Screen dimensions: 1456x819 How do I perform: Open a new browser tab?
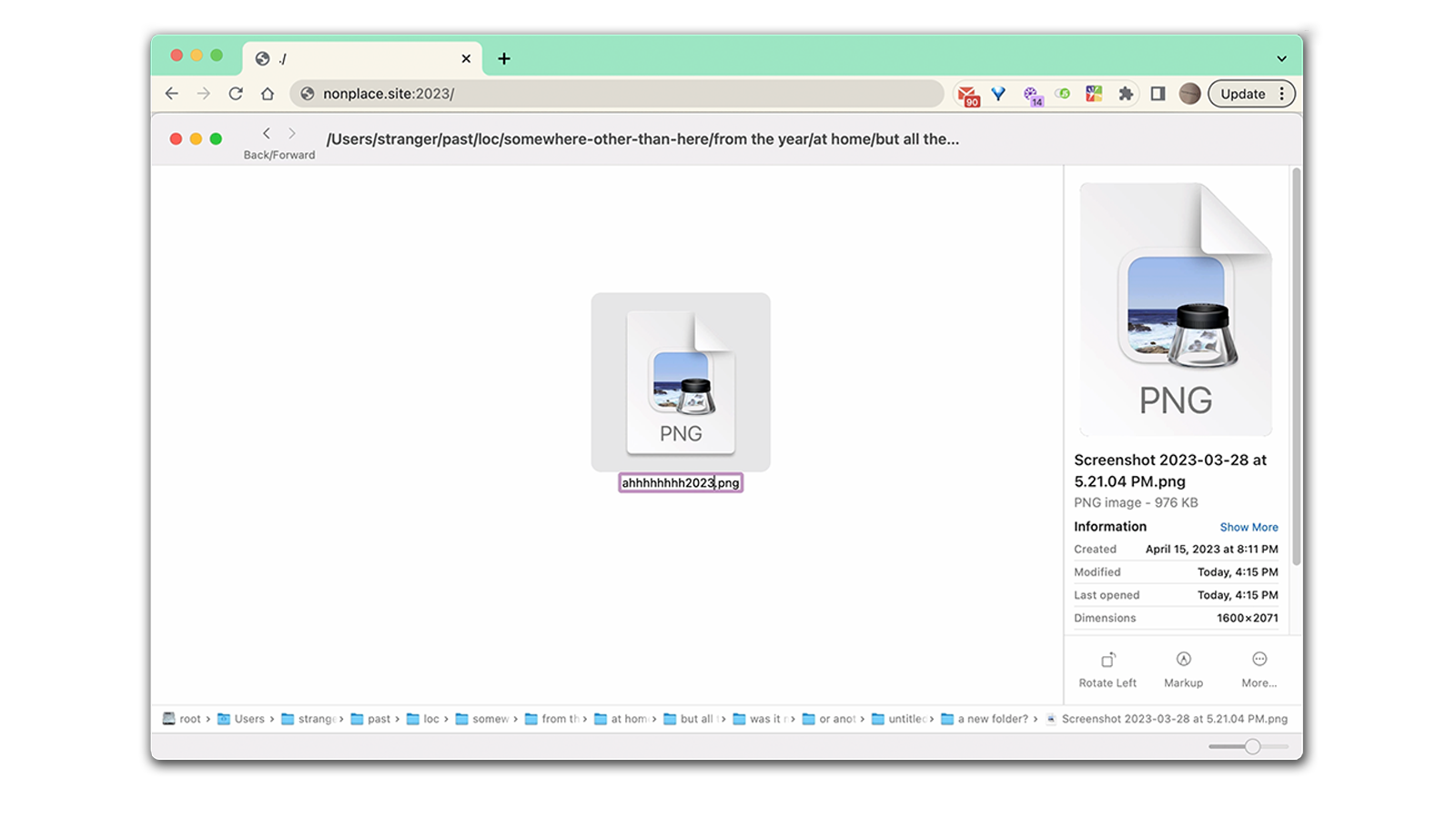[504, 59]
